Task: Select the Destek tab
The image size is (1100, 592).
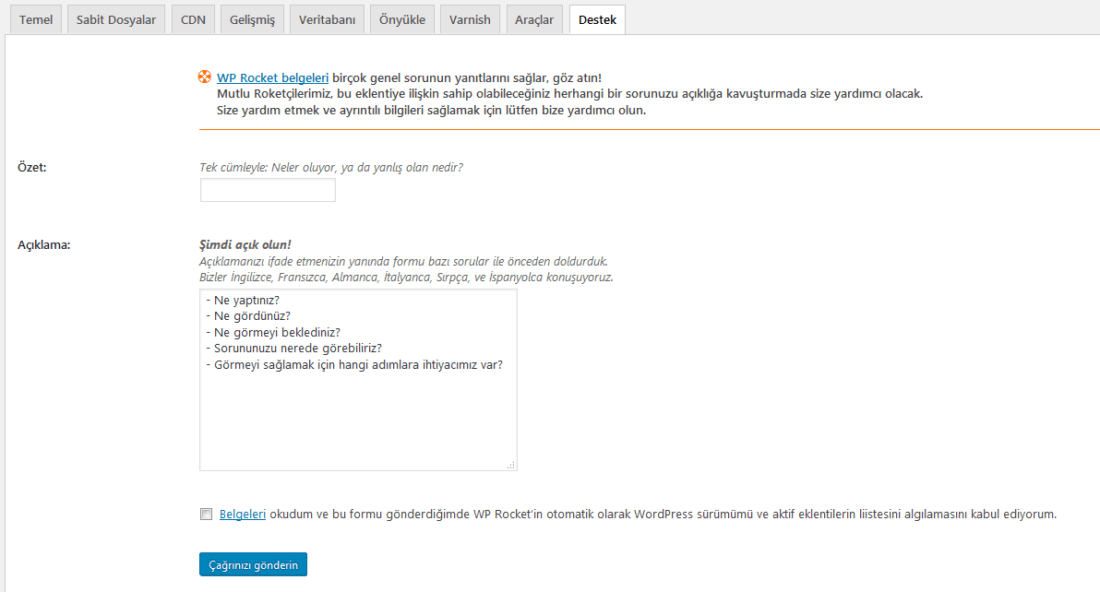Action: coord(597,20)
